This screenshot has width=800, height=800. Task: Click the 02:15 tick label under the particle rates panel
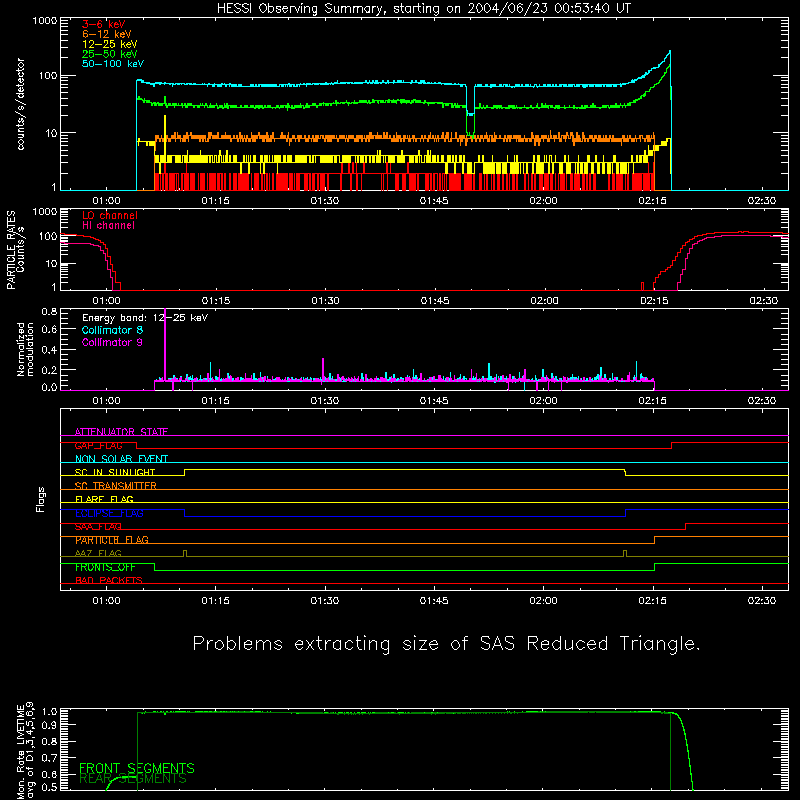point(654,301)
